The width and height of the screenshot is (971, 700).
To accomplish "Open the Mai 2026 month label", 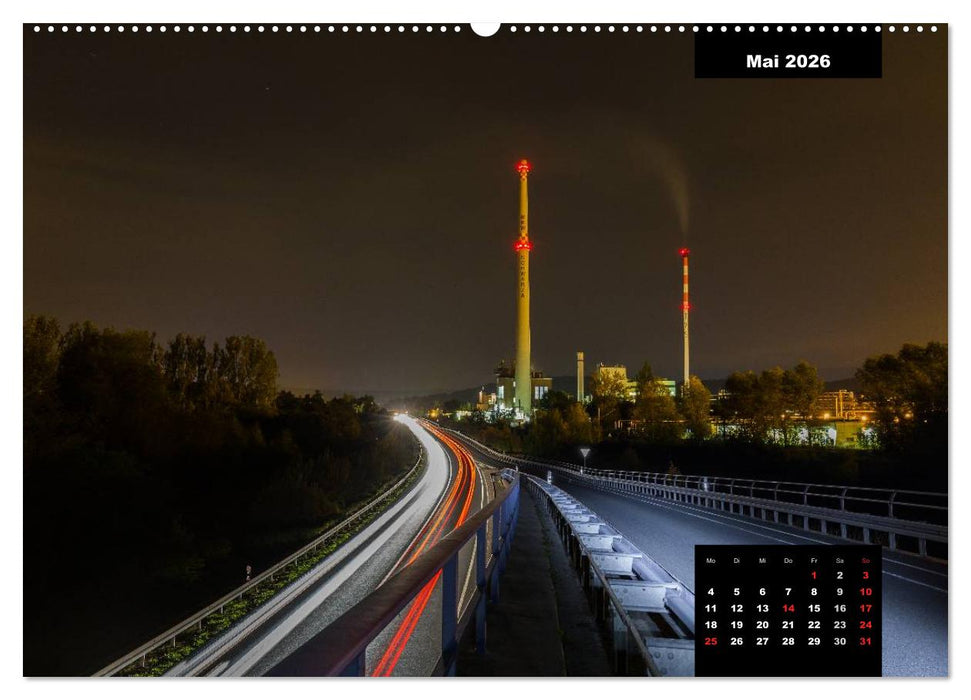I will (789, 62).
